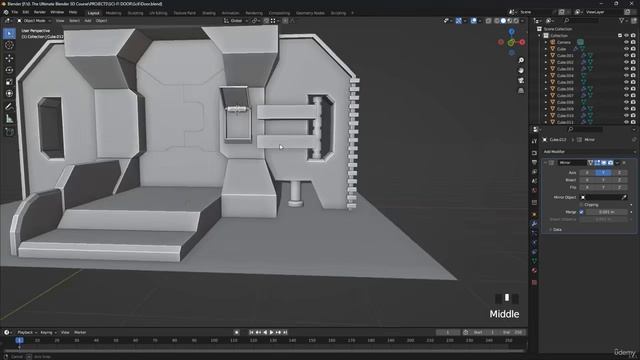The image size is (640, 360).
Task: Click the Play animation button
Action: [x=271, y=333]
